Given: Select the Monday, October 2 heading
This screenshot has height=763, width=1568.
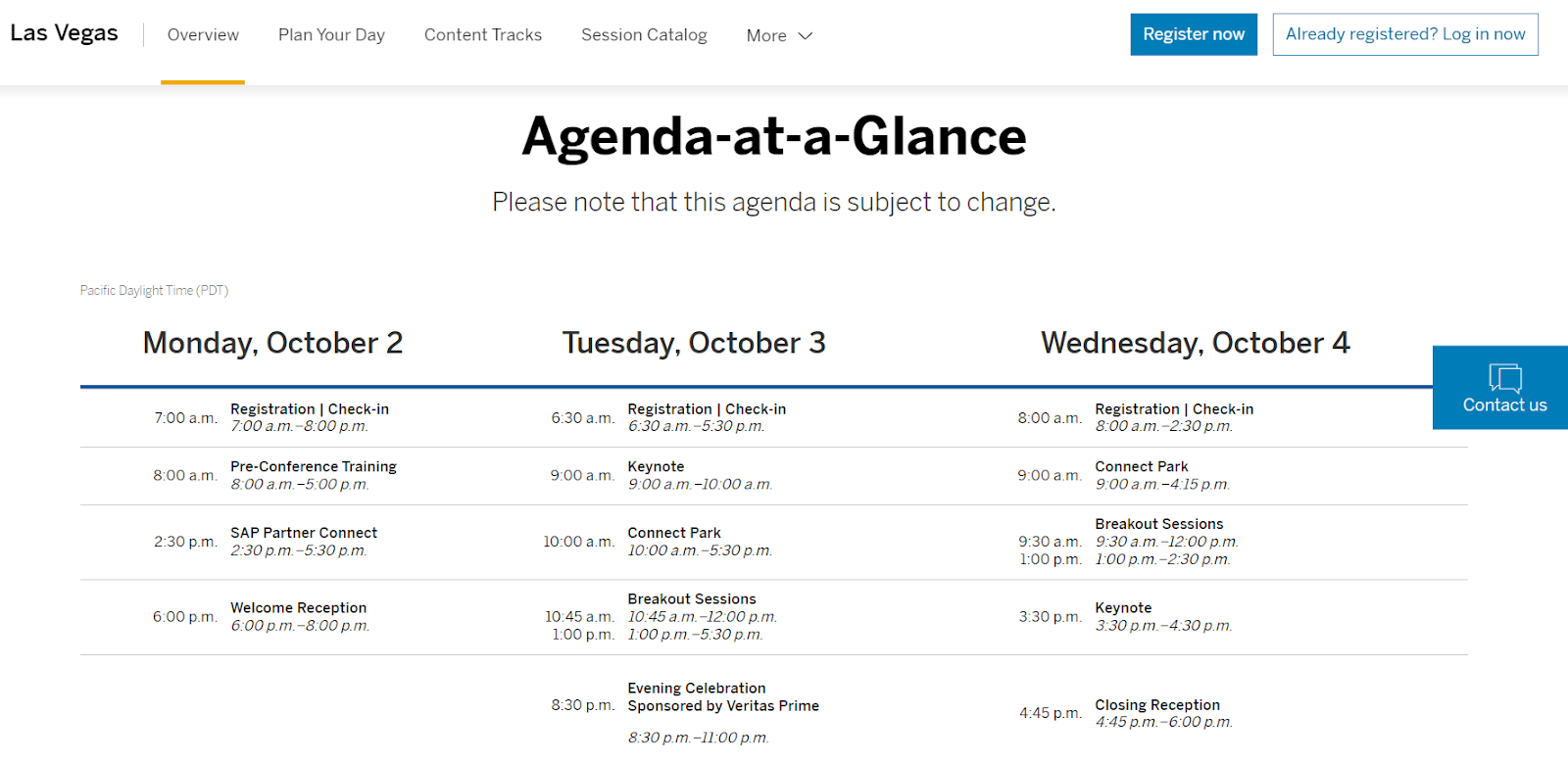Looking at the screenshot, I should coord(272,343).
